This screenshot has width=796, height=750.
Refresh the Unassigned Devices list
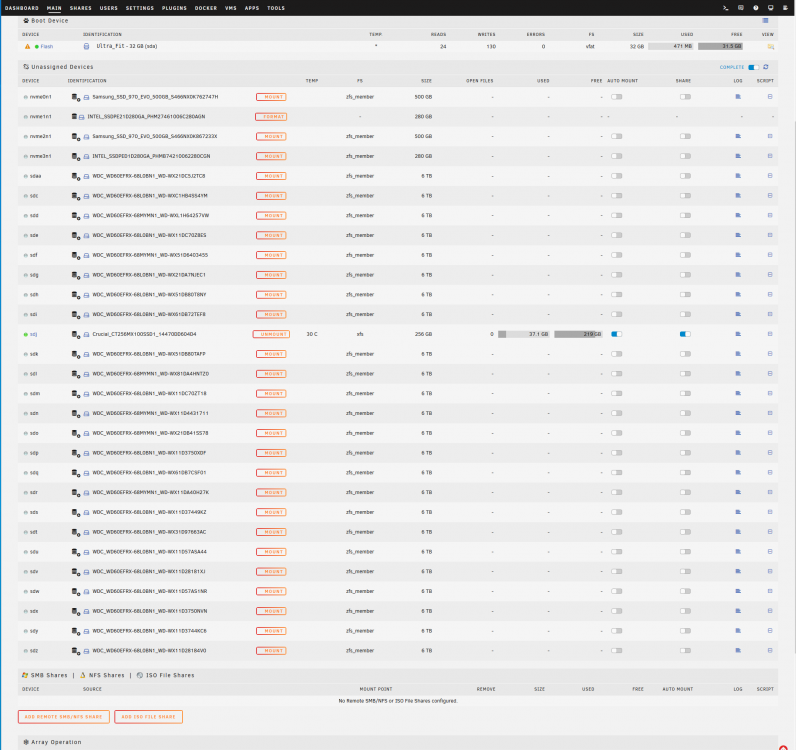(x=766, y=67)
